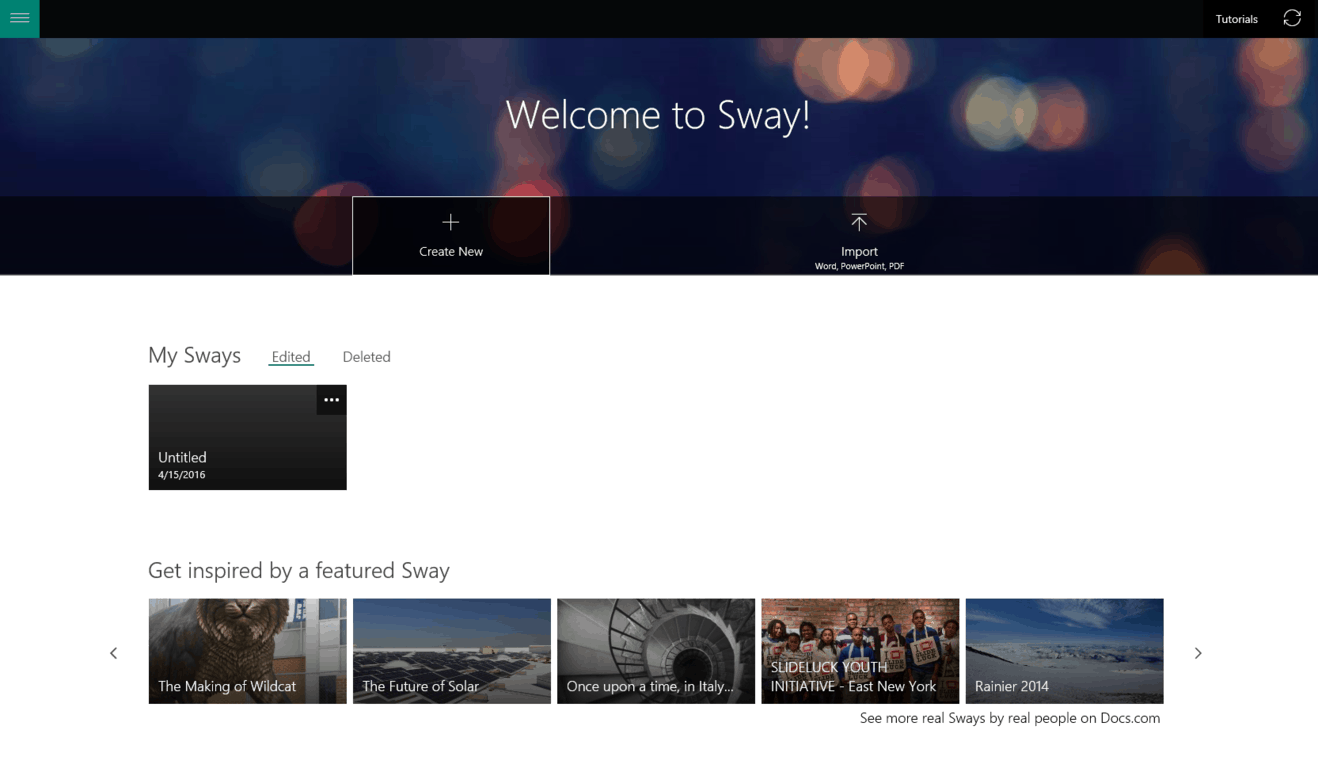This screenshot has width=1318, height=768.
Task: Toggle to Deleted filter under My Sways
Action: 366,356
